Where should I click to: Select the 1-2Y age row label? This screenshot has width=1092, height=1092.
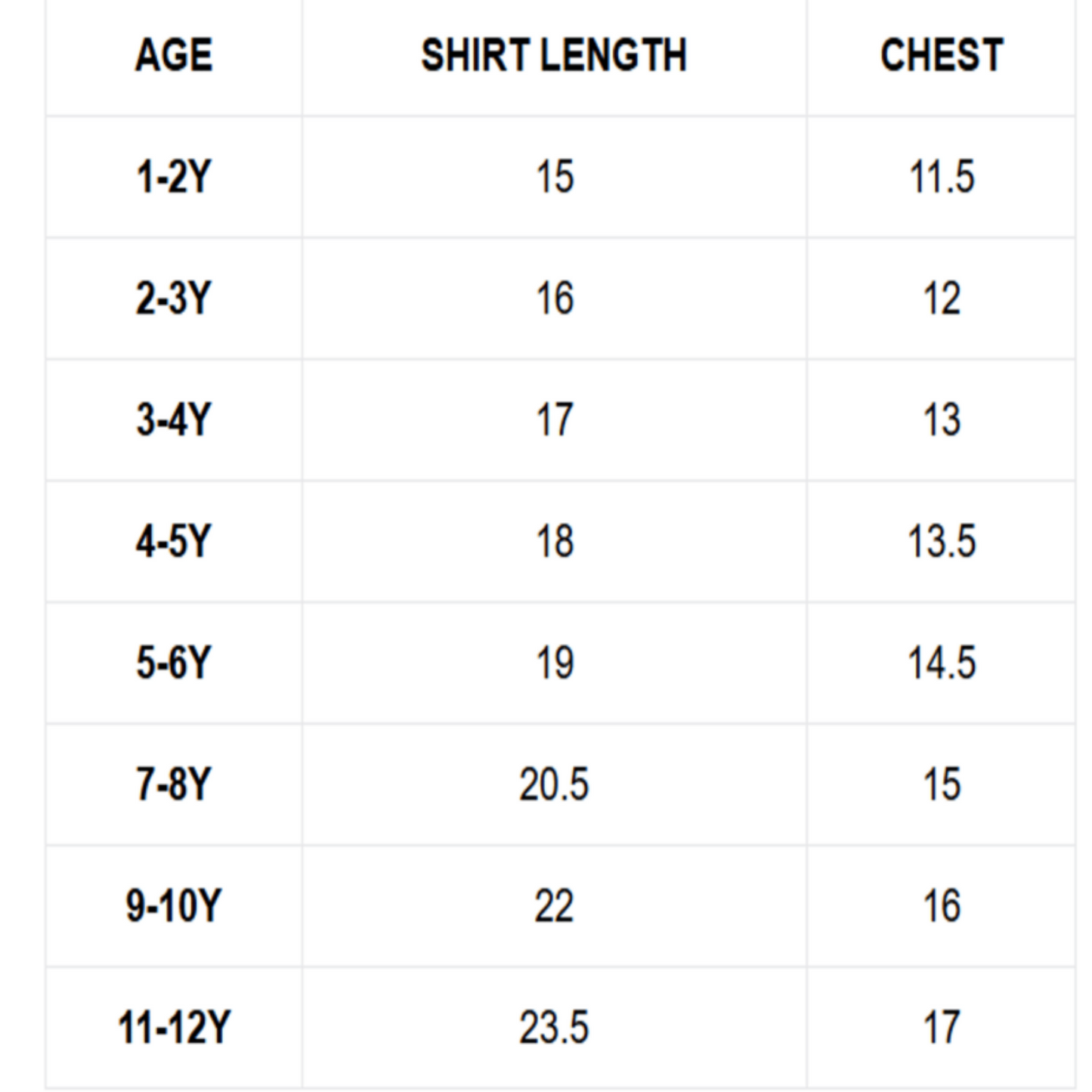coord(174,177)
